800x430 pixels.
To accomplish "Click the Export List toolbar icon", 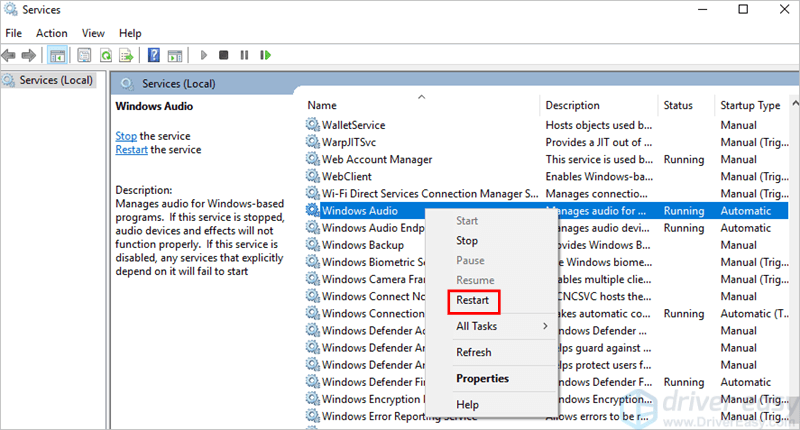I will click(126, 55).
